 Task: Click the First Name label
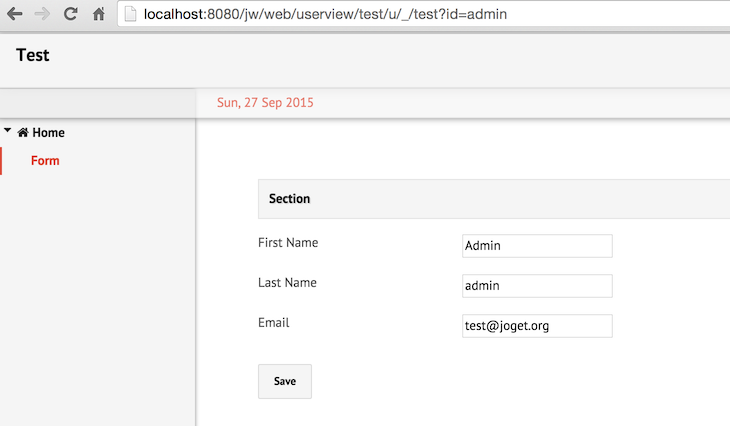pyautogui.click(x=288, y=243)
